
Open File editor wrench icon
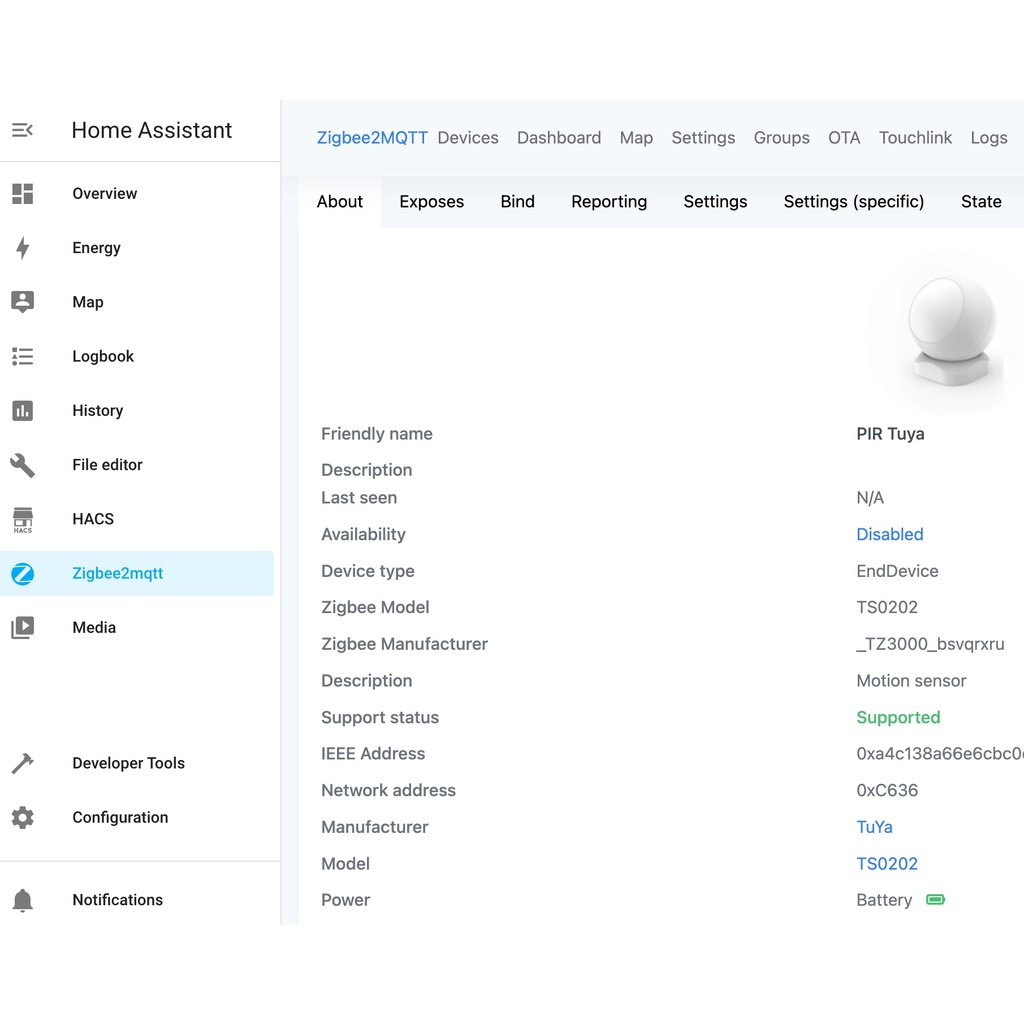tap(22, 465)
